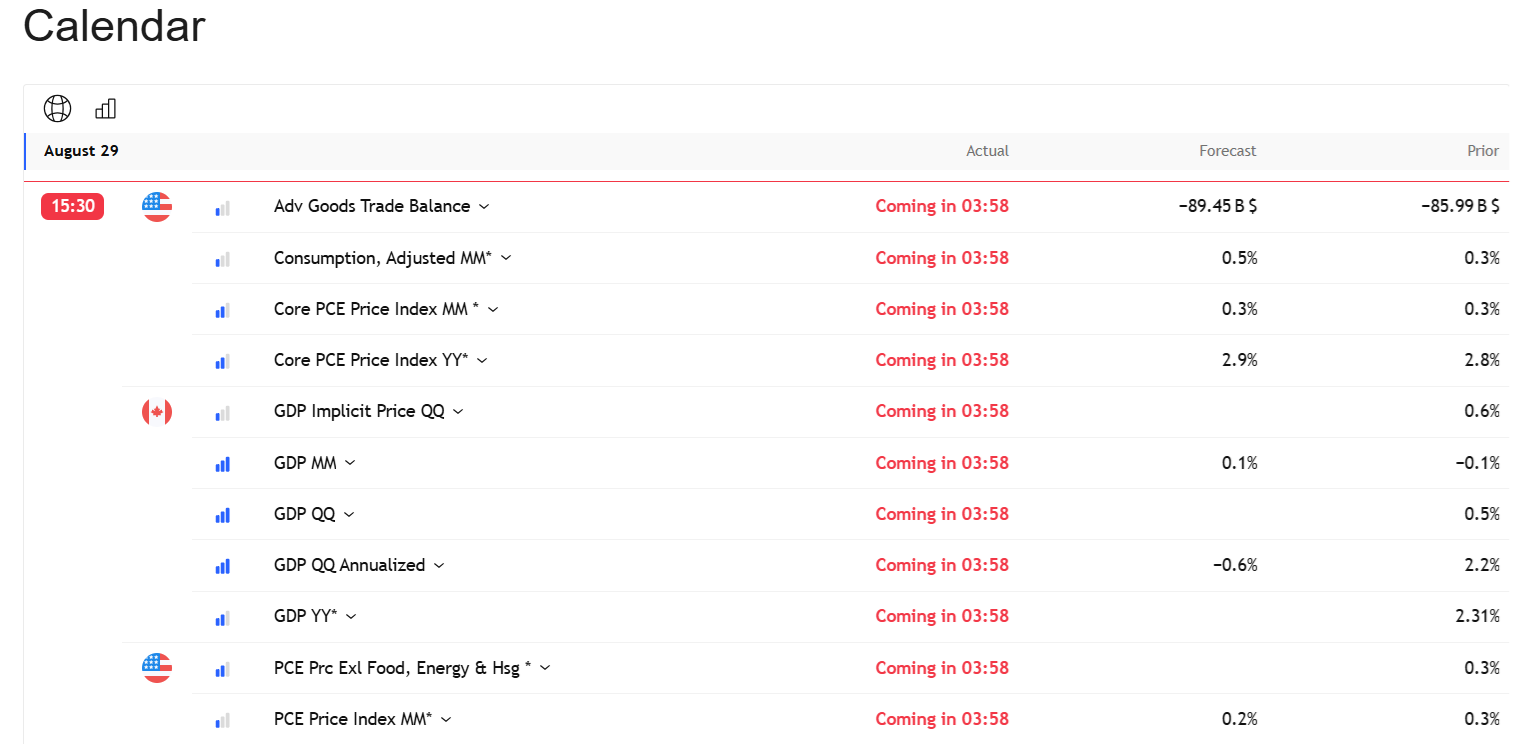The image size is (1537, 744).
Task: Click the US flag beside Adv Goods Trade Balance
Action: (157, 206)
